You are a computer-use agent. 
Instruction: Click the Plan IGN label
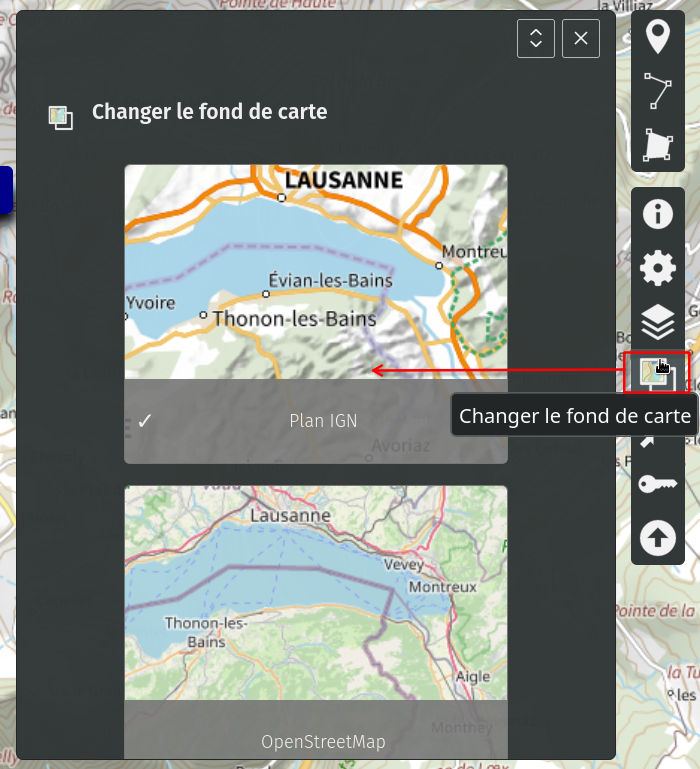click(323, 421)
